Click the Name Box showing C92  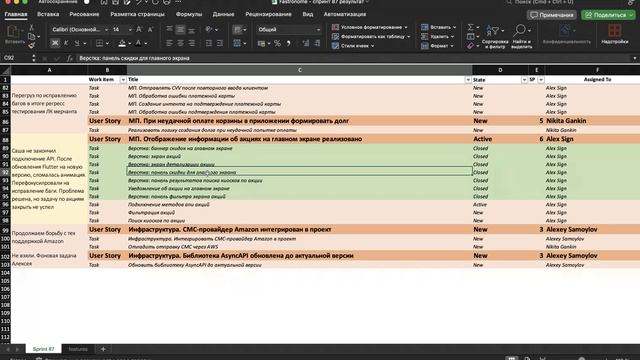pyautogui.click(x=16, y=58)
